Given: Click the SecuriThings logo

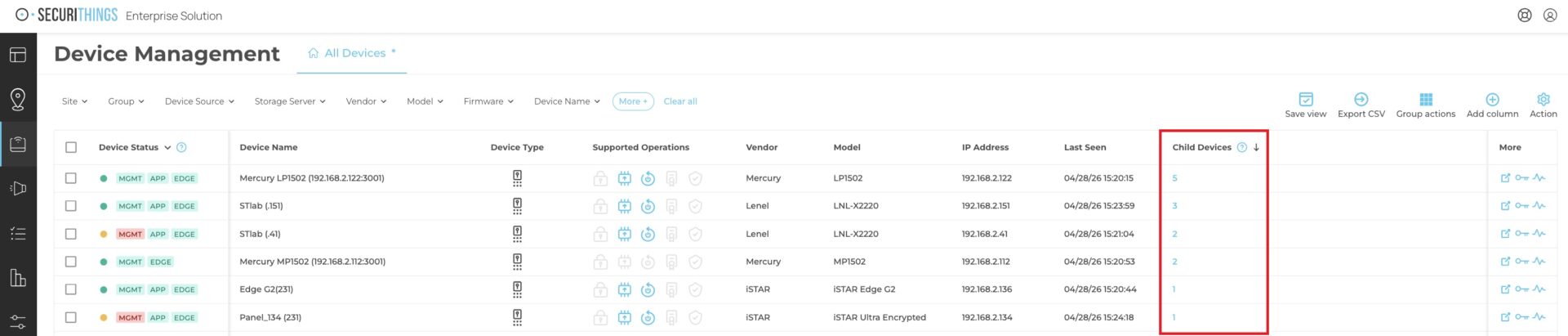Looking at the screenshot, I should tap(66, 15).
